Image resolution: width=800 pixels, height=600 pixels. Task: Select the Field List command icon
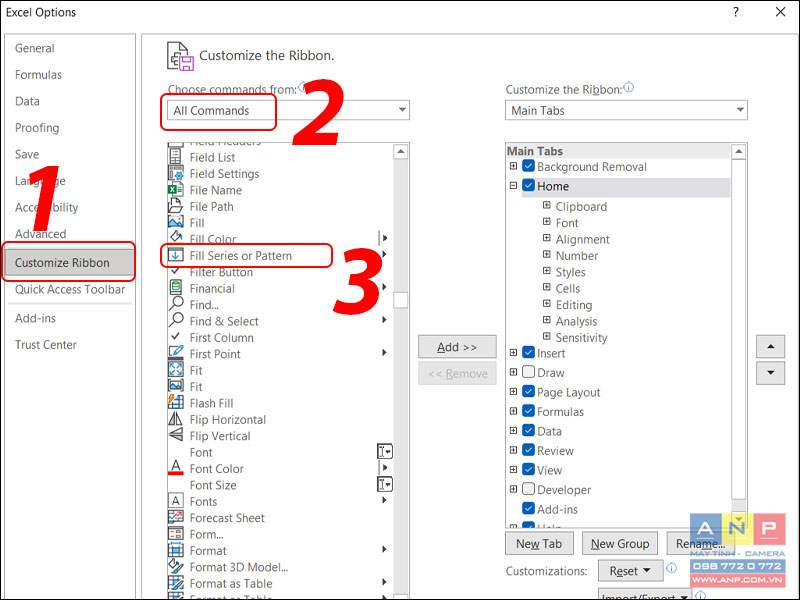[x=175, y=157]
